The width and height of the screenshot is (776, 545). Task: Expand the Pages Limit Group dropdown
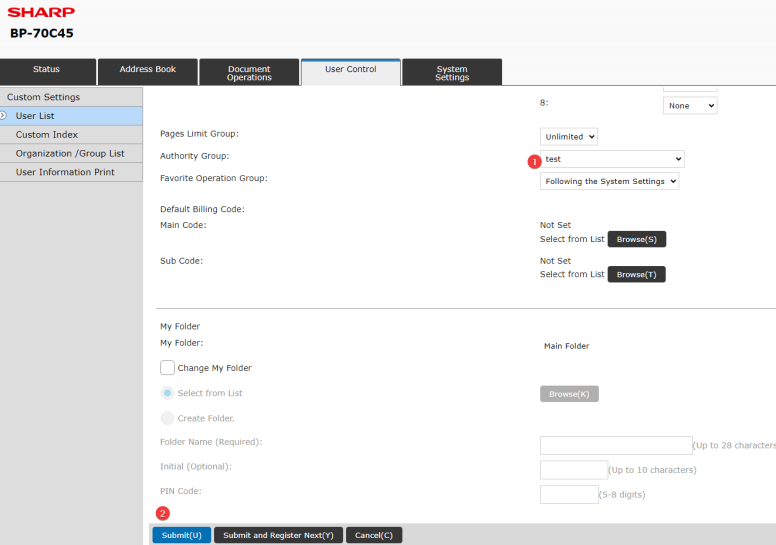click(x=569, y=136)
